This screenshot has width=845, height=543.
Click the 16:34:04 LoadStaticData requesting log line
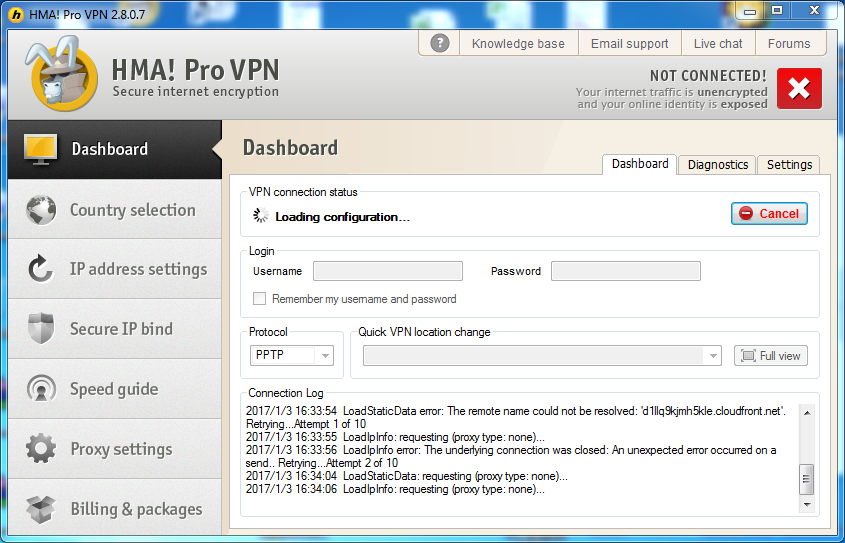407,476
